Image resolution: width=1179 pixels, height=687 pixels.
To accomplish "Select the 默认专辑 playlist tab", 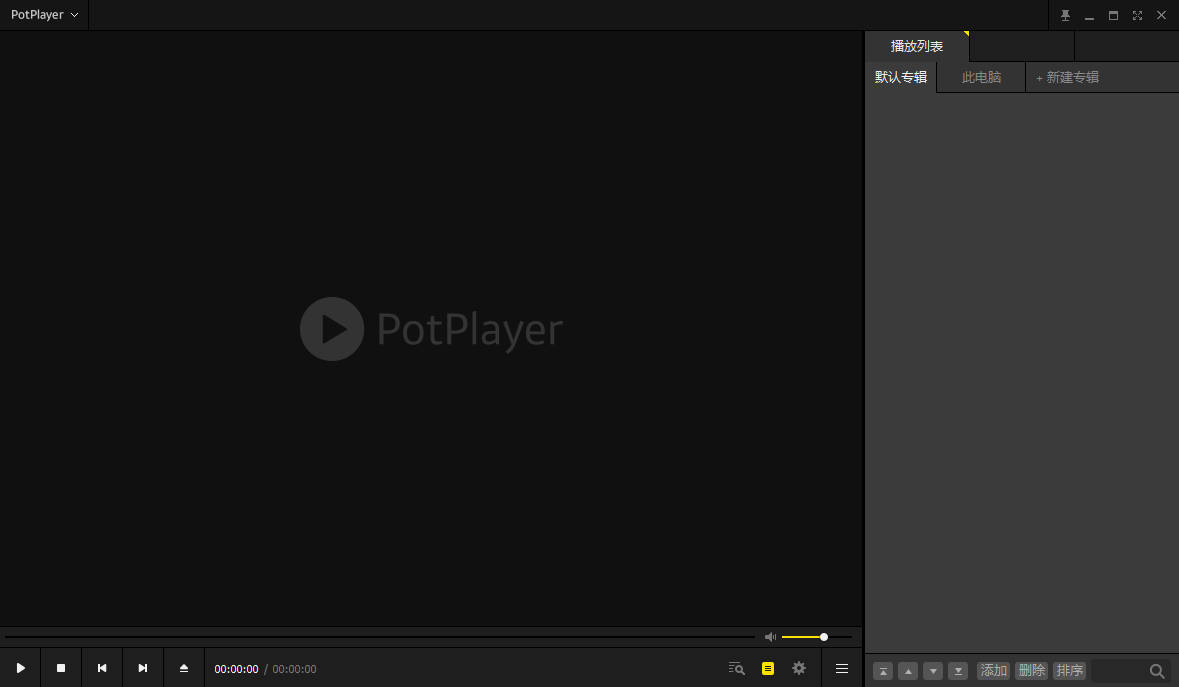I will (900, 76).
